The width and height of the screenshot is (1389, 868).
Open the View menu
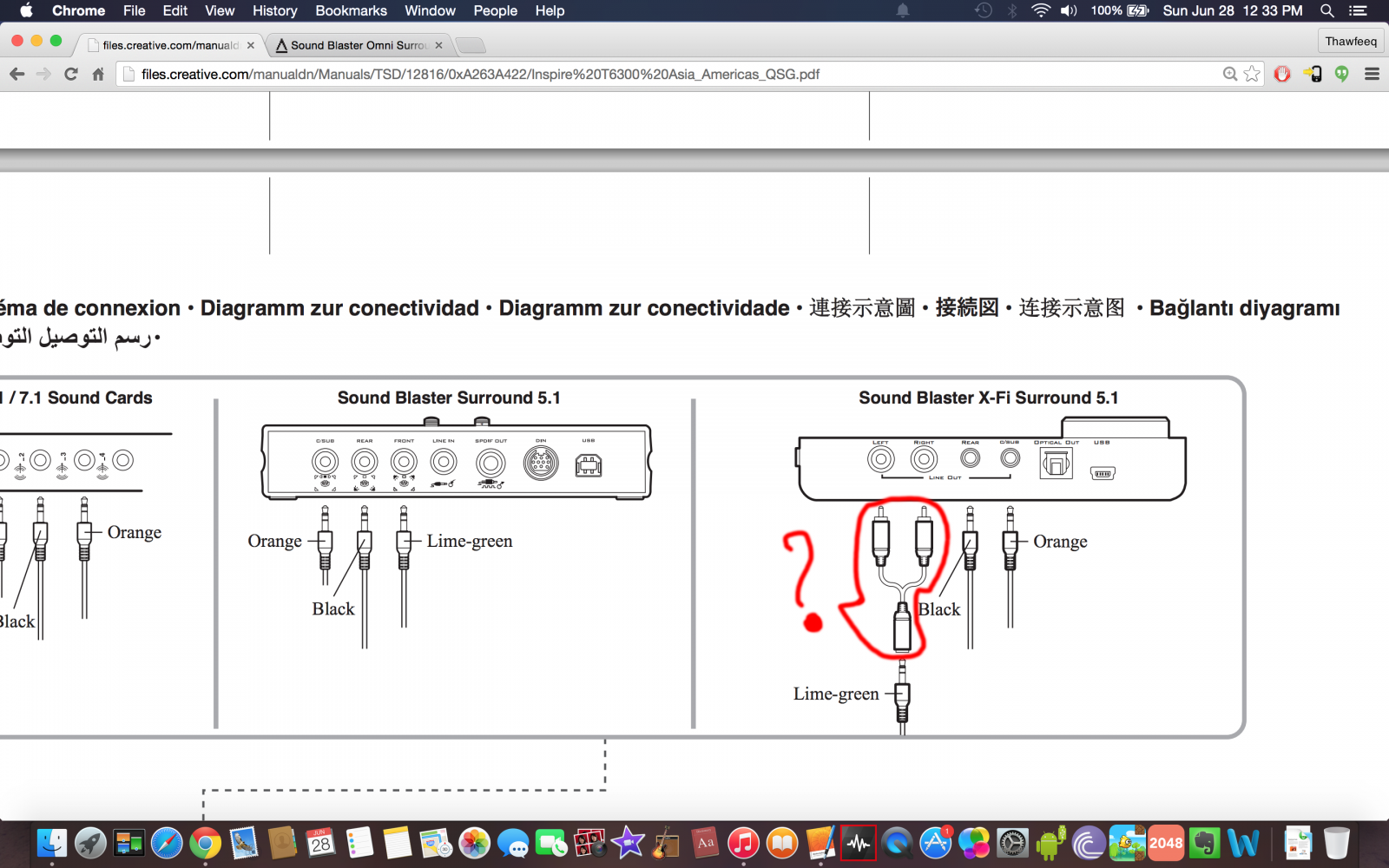(x=220, y=10)
